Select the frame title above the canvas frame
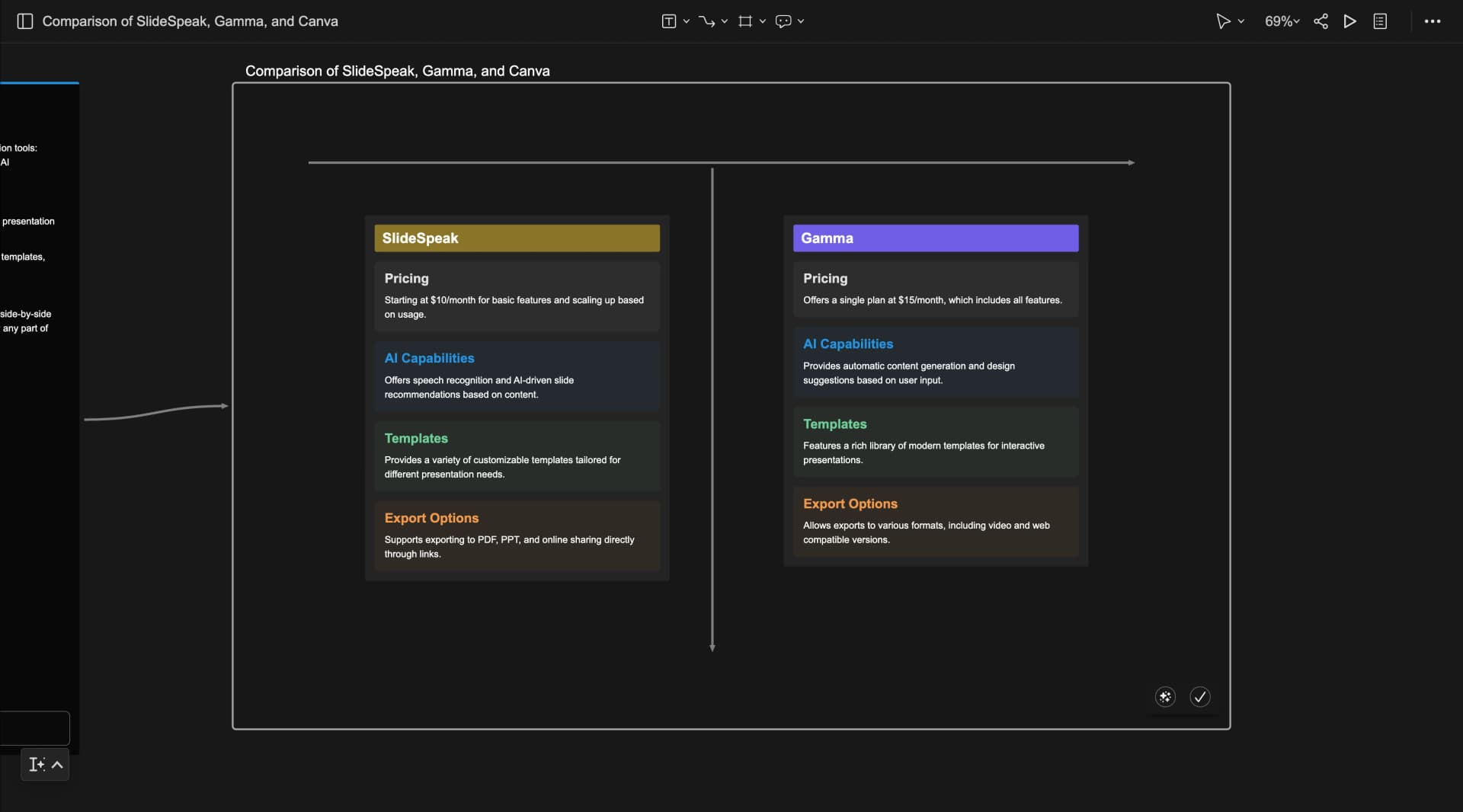The height and width of the screenshot is (812, 1463). 398,71
